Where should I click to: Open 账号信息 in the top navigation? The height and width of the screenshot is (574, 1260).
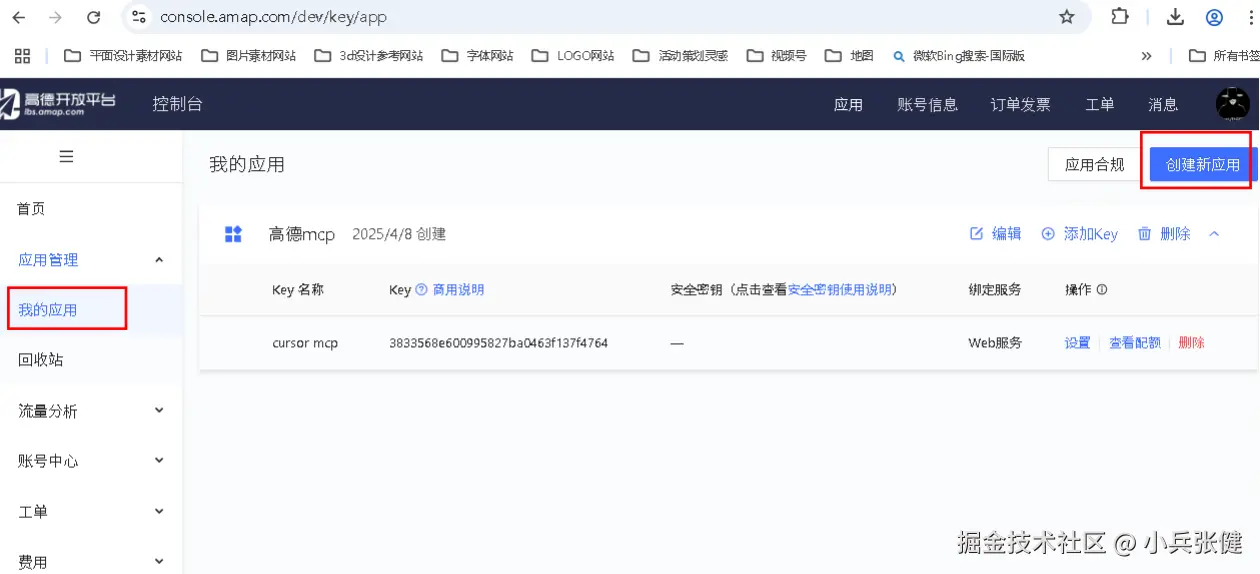pyautogui.click(x=928, y=104)
